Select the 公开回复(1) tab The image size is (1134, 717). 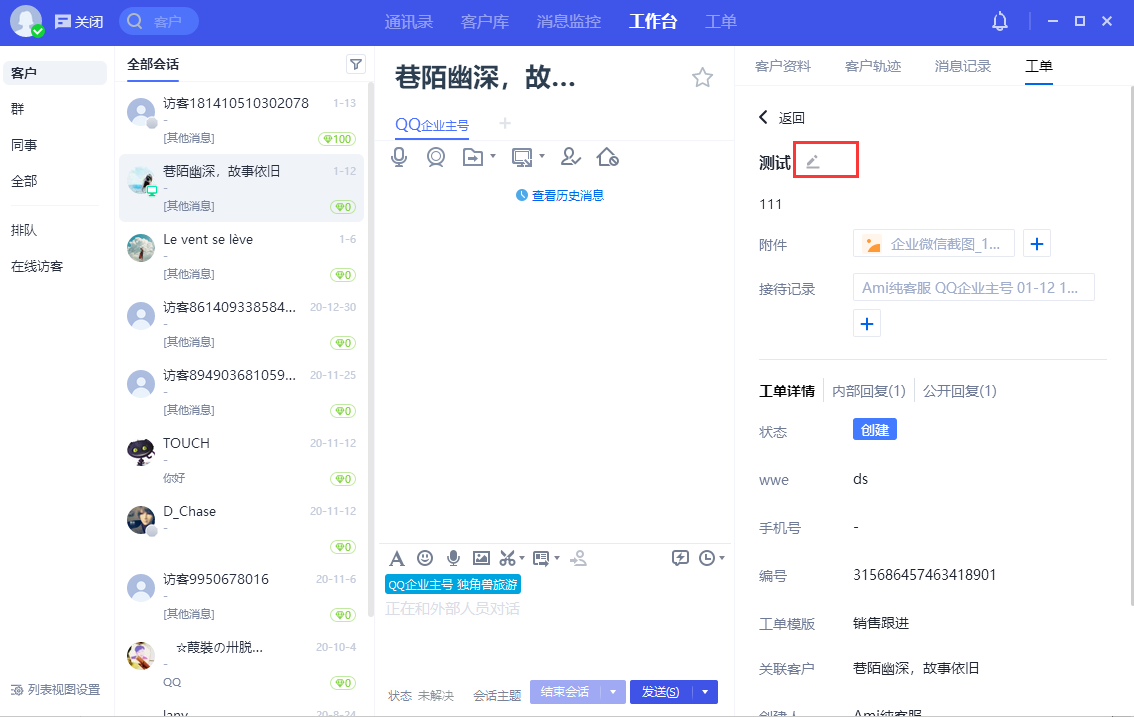coord(960,391)
